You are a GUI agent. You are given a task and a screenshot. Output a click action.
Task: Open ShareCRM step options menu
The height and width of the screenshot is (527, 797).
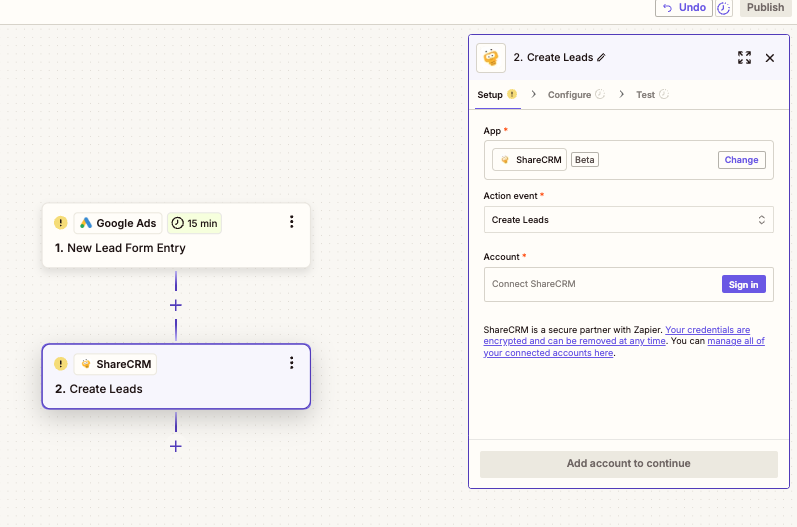point(291,363)
